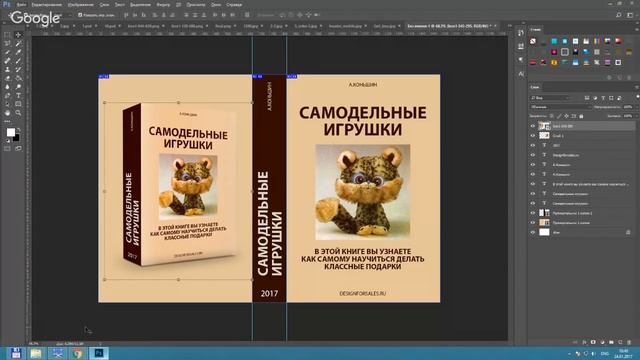Open File Explorer from the taskbar
This screenshot has height=360, width=640.
36,353
